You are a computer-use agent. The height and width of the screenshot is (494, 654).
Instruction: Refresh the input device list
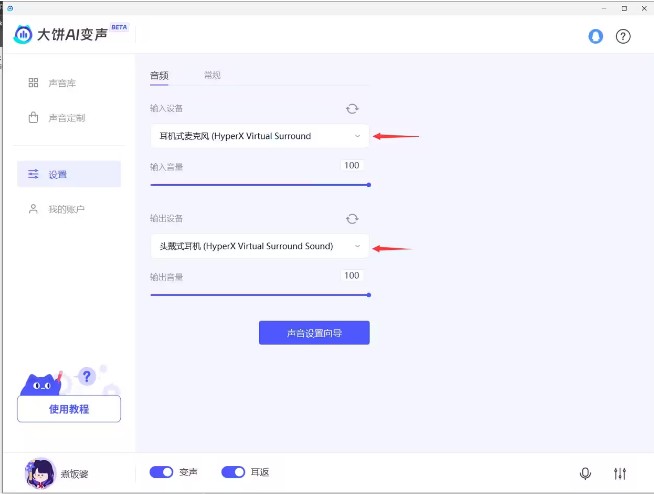(352, 109)
